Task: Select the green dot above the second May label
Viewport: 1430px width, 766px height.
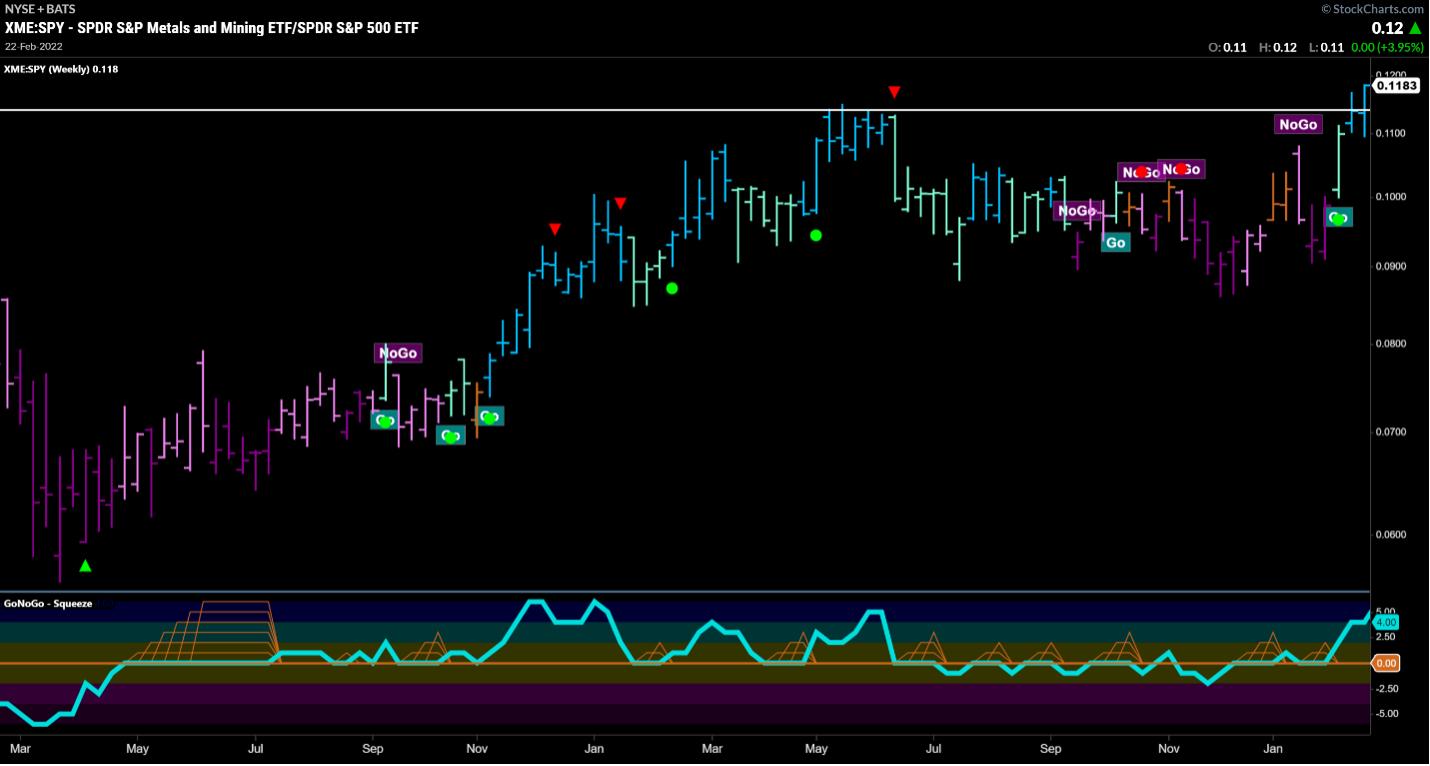Action: point(816,235)
